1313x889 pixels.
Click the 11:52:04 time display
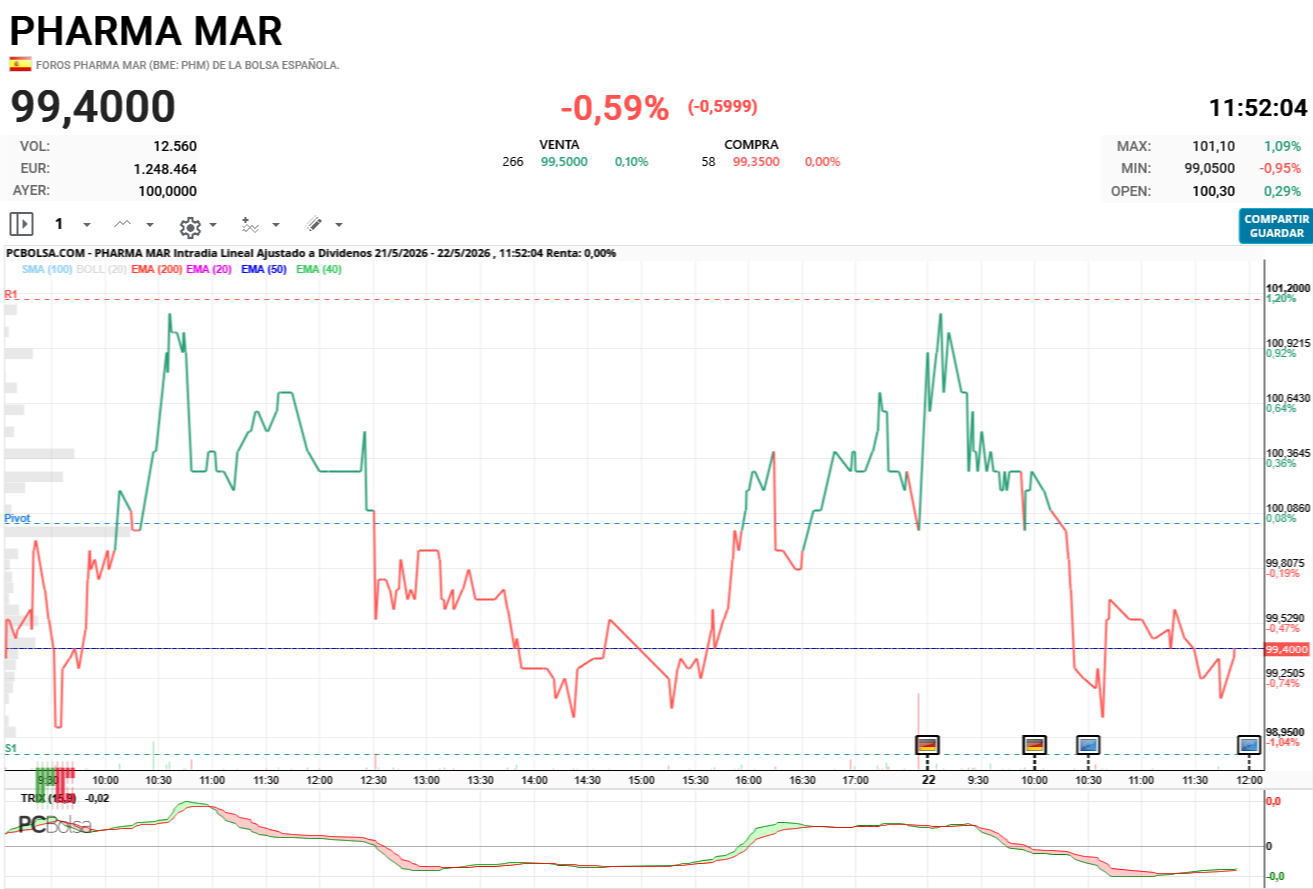pyautogui.click(x=1258, y=108)
